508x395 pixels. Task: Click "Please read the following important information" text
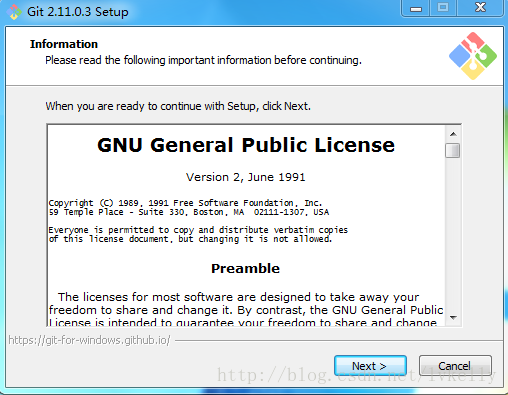tap(203, 60)
